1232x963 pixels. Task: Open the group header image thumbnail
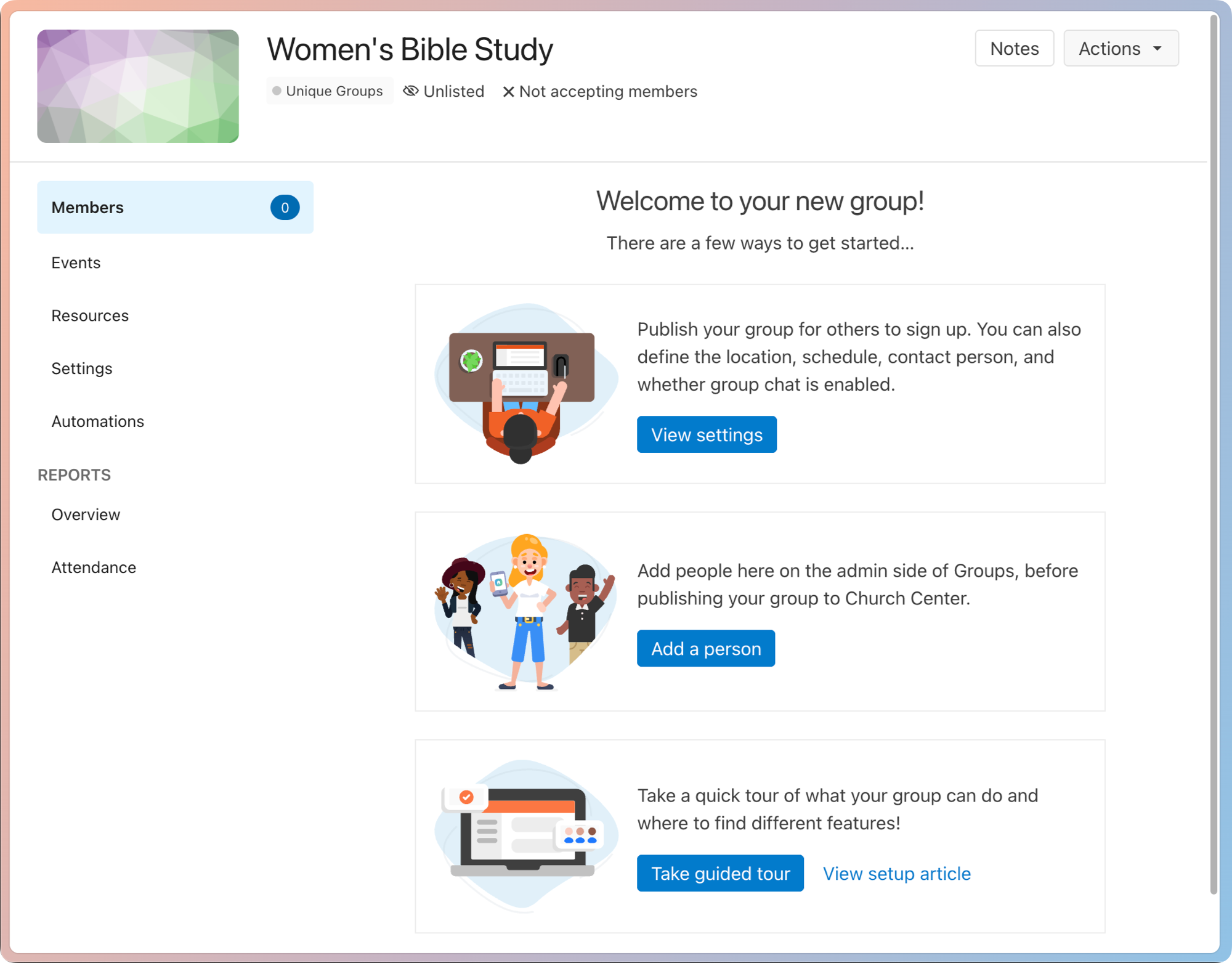click(x=138, y=86)
